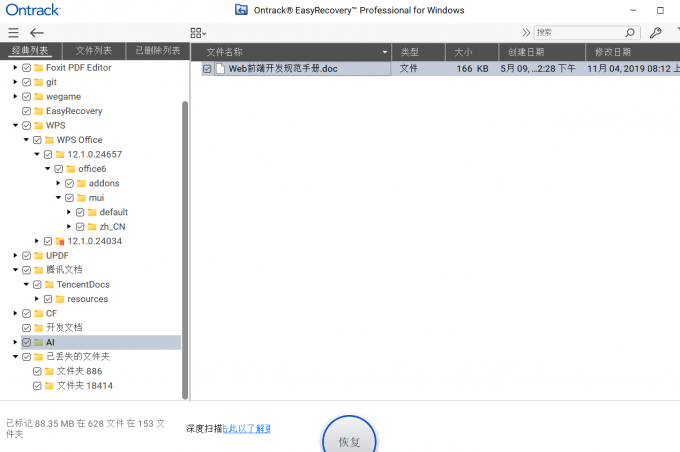Toggle the WPS folder checkbox

[x=26, y=125]
